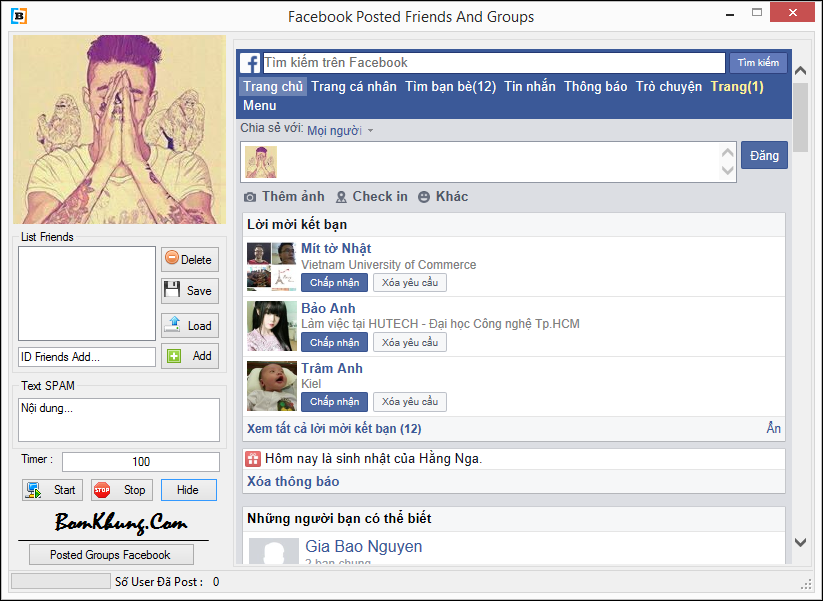Click the Thêm ảnh add photo link
The width and height of the screenshot is (823, 601).
[x=293, y=196]
